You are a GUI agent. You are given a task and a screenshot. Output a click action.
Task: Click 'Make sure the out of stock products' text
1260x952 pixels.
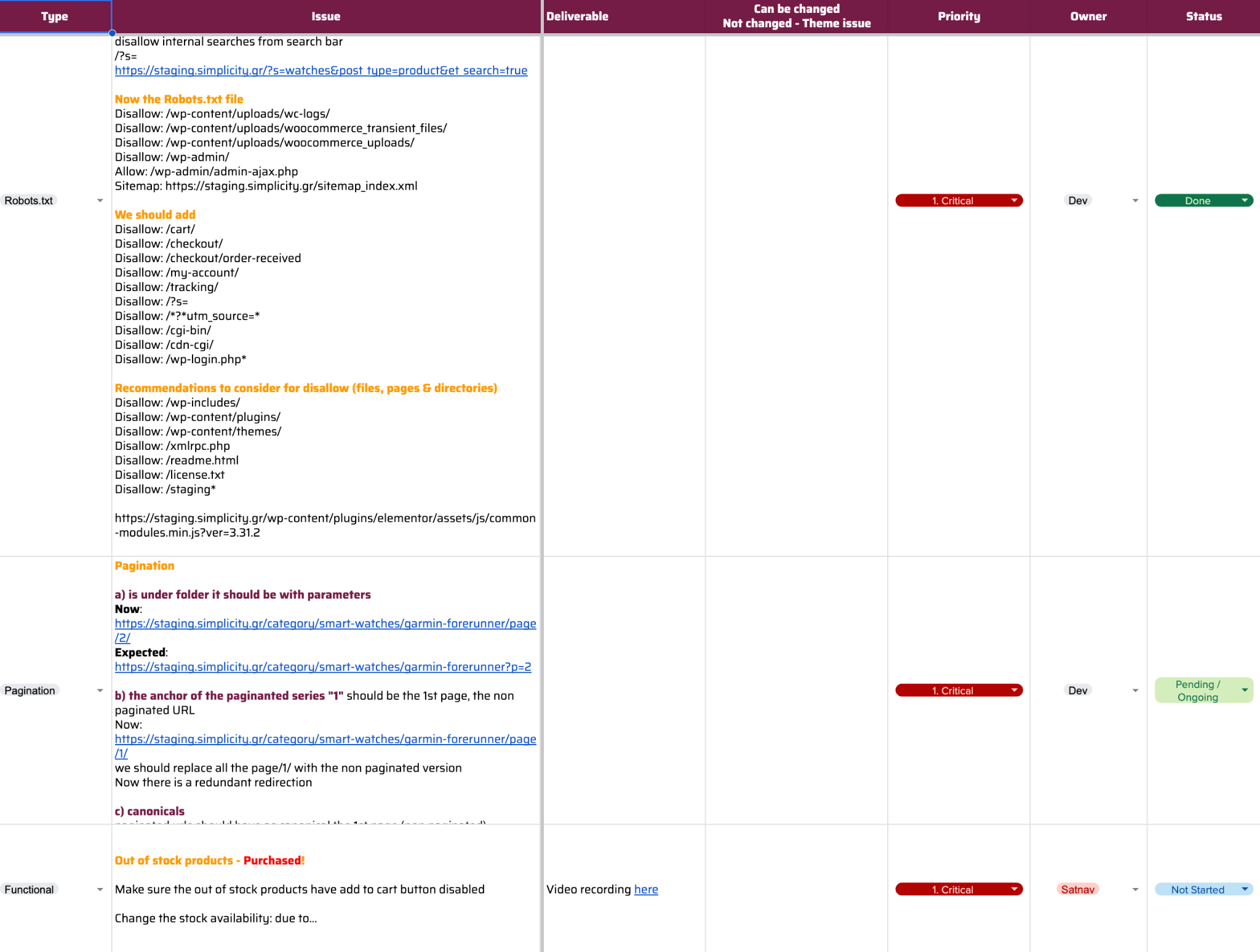(x=300, y=889)
